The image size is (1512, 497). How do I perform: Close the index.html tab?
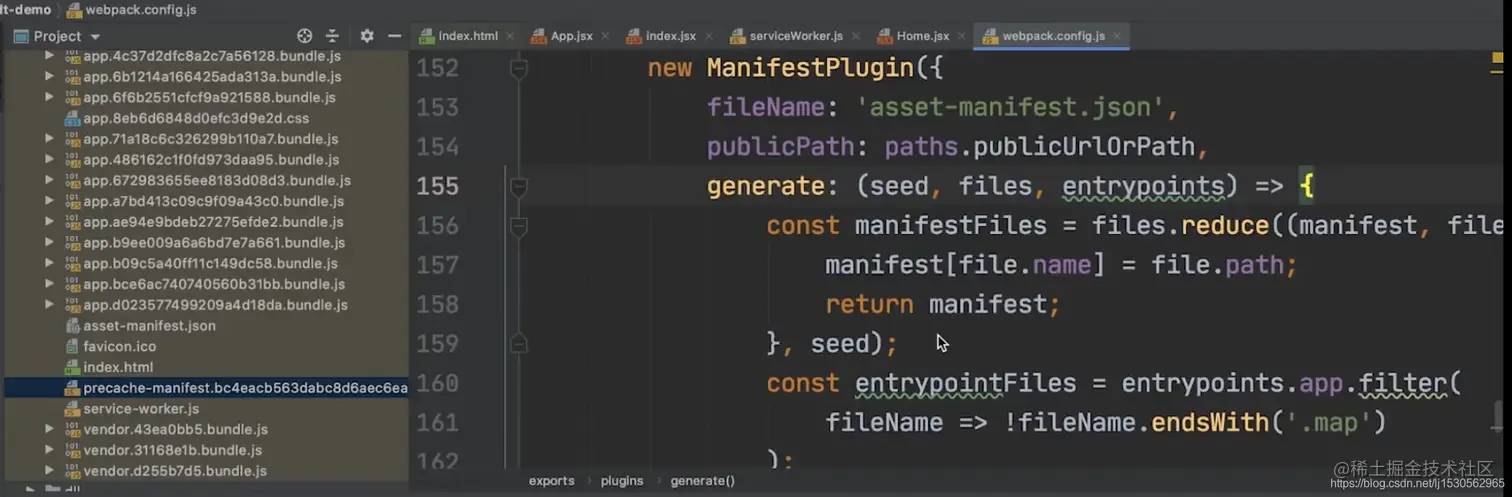click(510, 36)
